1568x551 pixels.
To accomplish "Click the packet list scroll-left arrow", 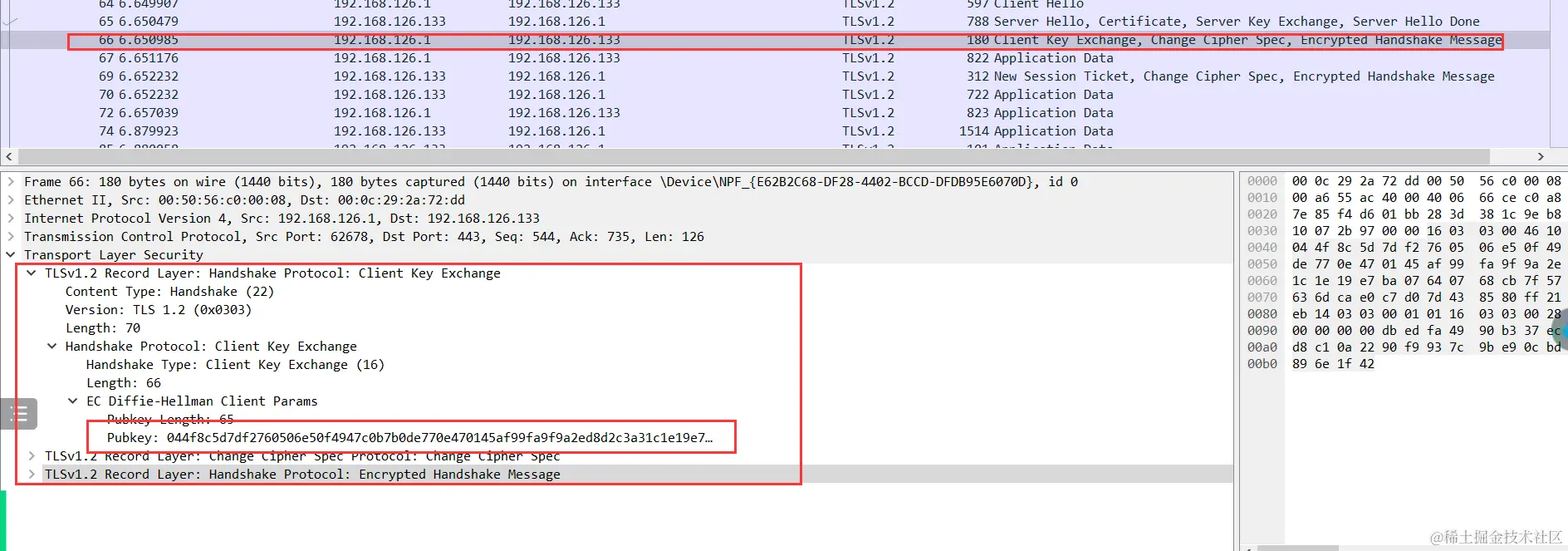I will tap(8, 156).
